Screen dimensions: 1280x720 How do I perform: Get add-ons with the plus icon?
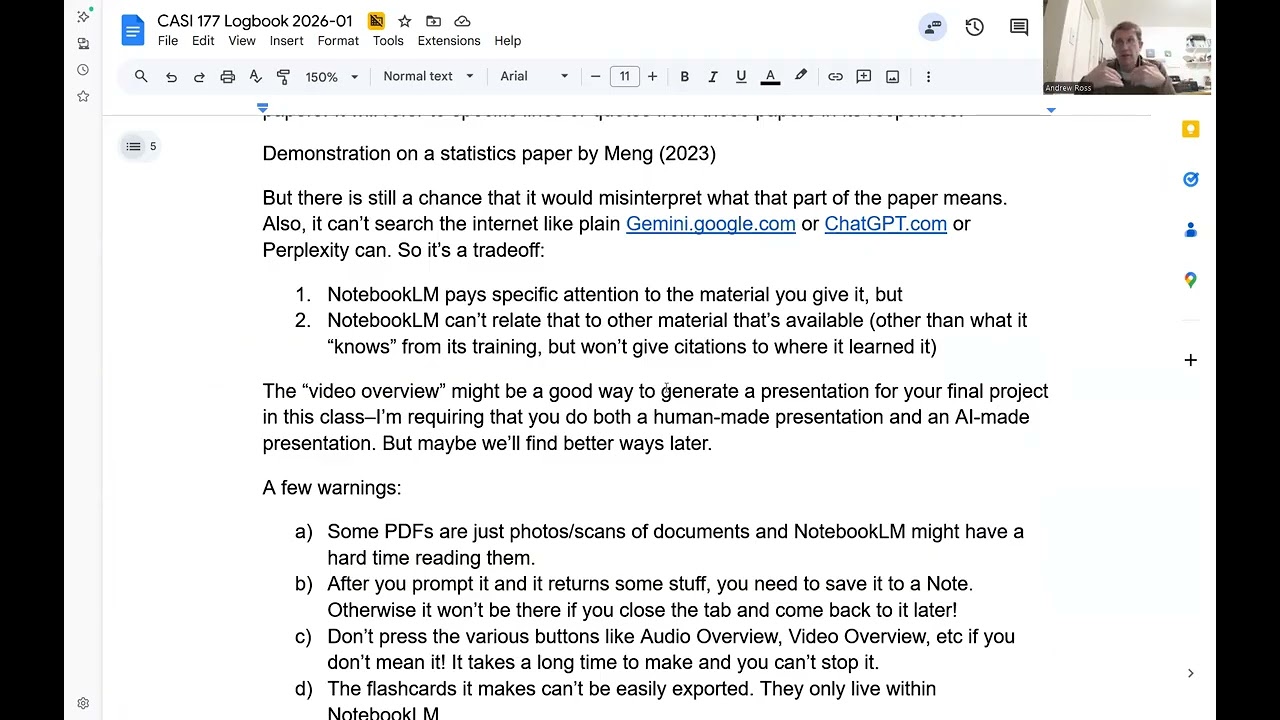point(1190,360)
